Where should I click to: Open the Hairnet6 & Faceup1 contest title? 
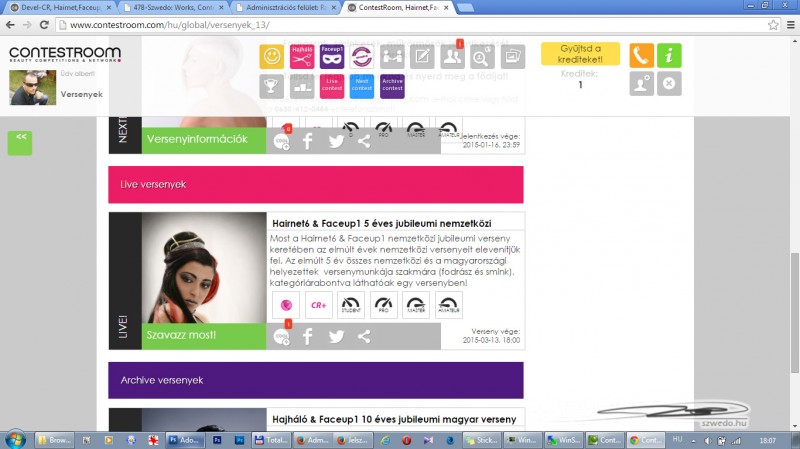pos(382,223)
